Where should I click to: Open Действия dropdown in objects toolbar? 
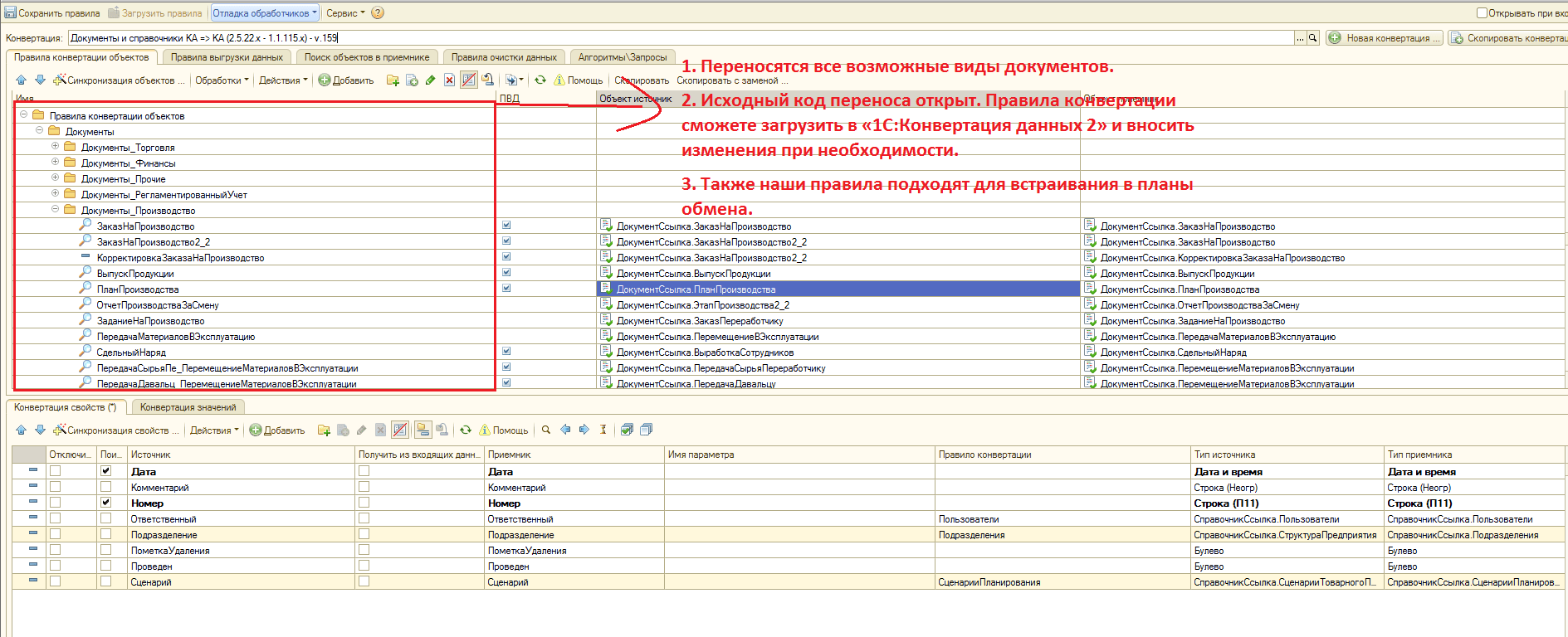(x=283, y=80)
